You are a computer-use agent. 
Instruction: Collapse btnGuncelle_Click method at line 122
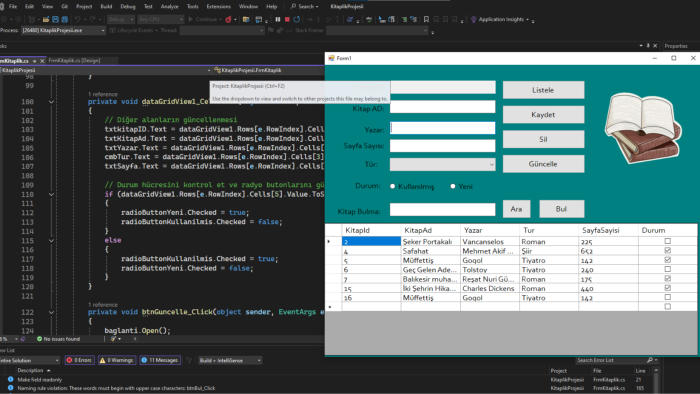pos(51,312)
